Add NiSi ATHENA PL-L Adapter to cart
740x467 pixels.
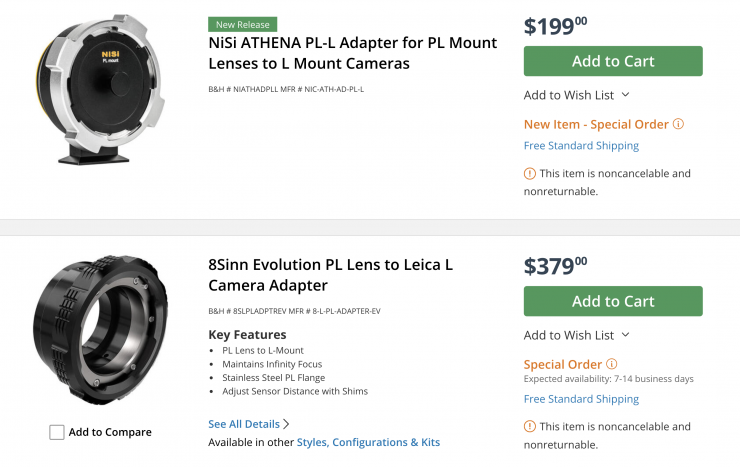[x=613, y=61]
